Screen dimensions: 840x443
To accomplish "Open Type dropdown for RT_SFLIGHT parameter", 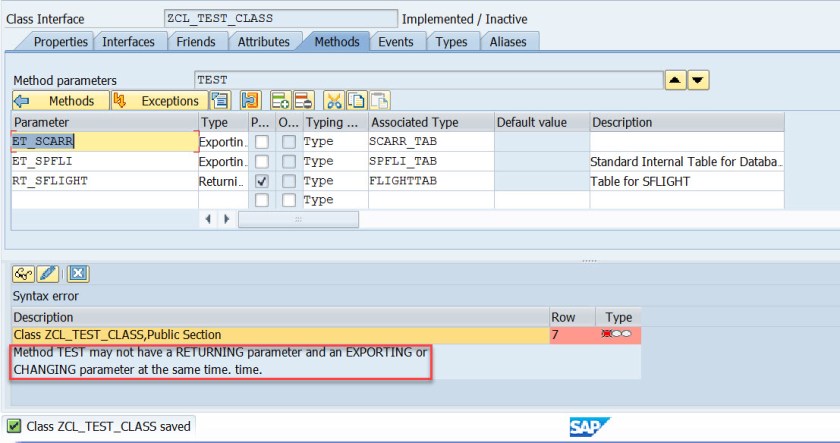I will pos(223,181).
